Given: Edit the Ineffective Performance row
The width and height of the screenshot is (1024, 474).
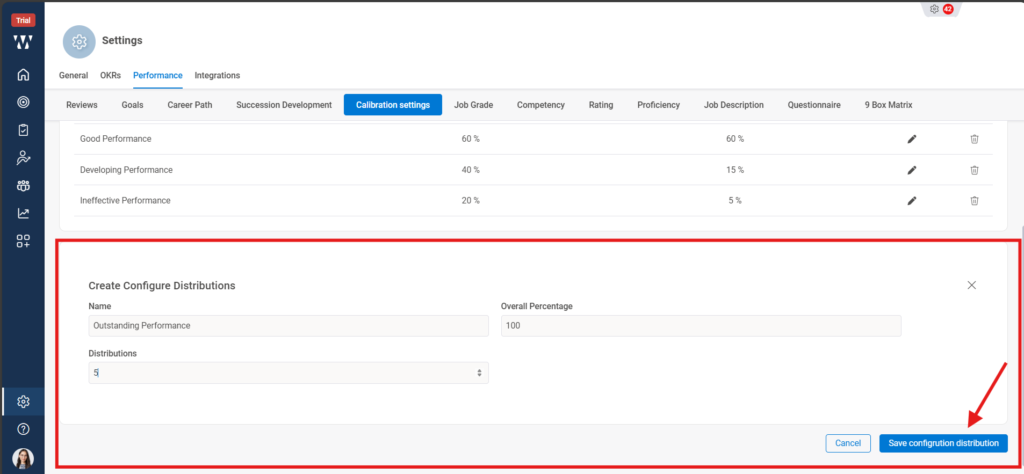Looking at the screenshot, I should (x=912, y=200).
